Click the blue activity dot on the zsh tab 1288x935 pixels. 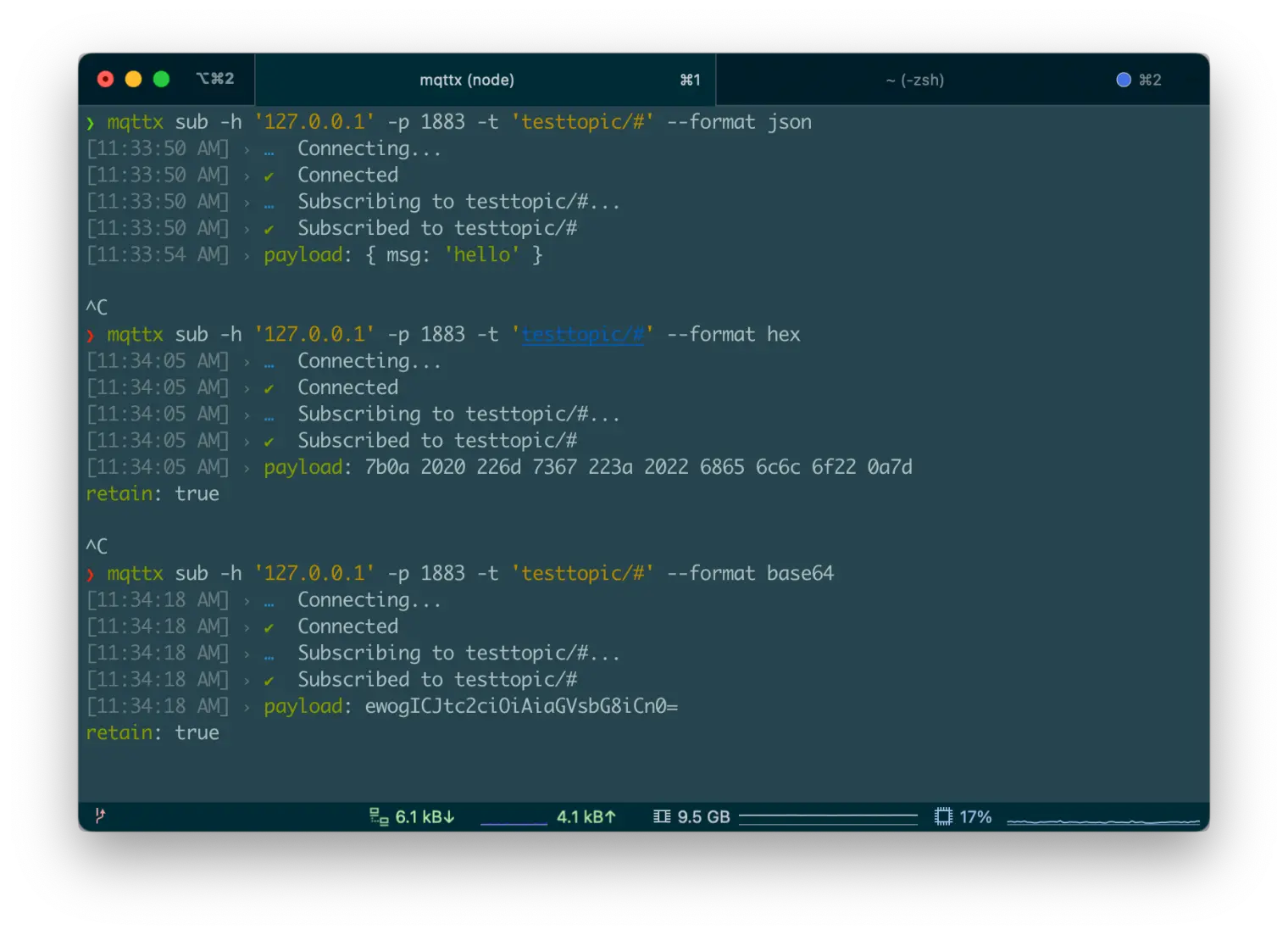[x=1124, y=80]
